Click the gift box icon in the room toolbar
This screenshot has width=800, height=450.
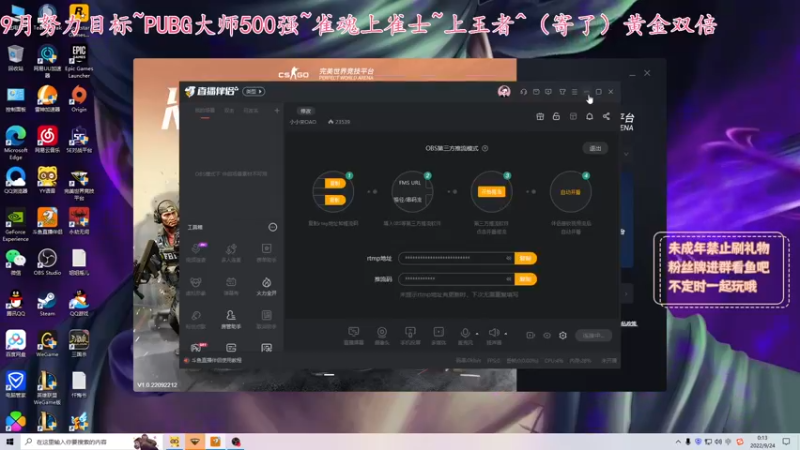click(x=540, y=116)
